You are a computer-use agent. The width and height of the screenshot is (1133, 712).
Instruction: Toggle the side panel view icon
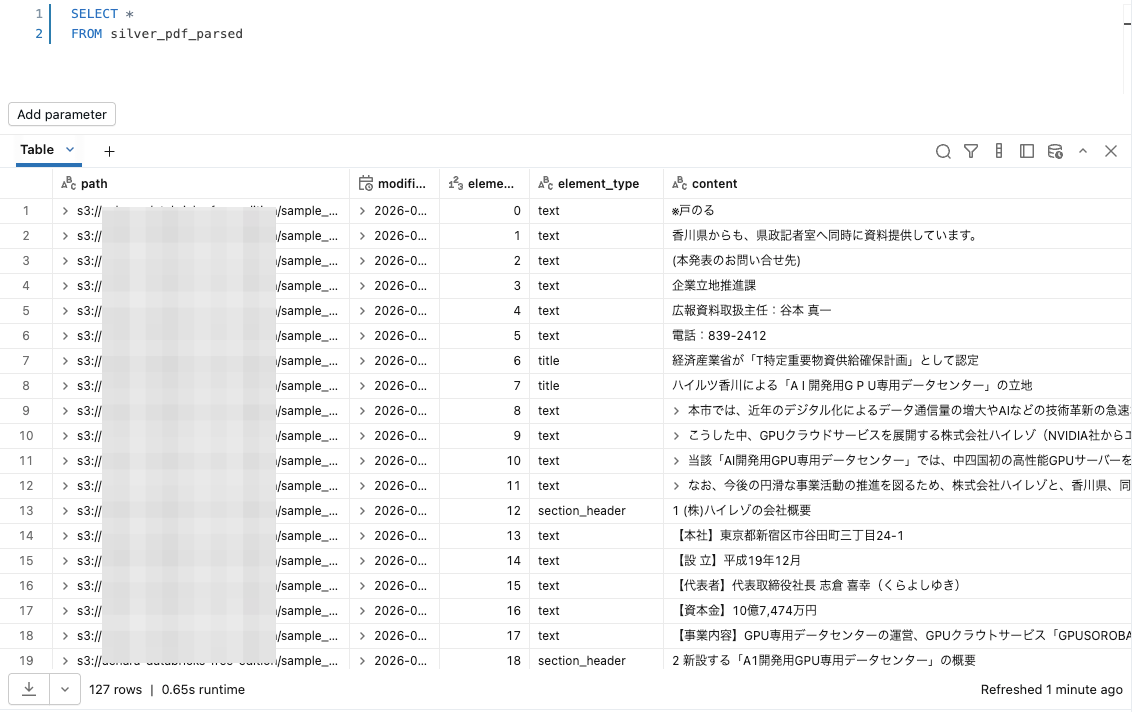pos(1027,151)
